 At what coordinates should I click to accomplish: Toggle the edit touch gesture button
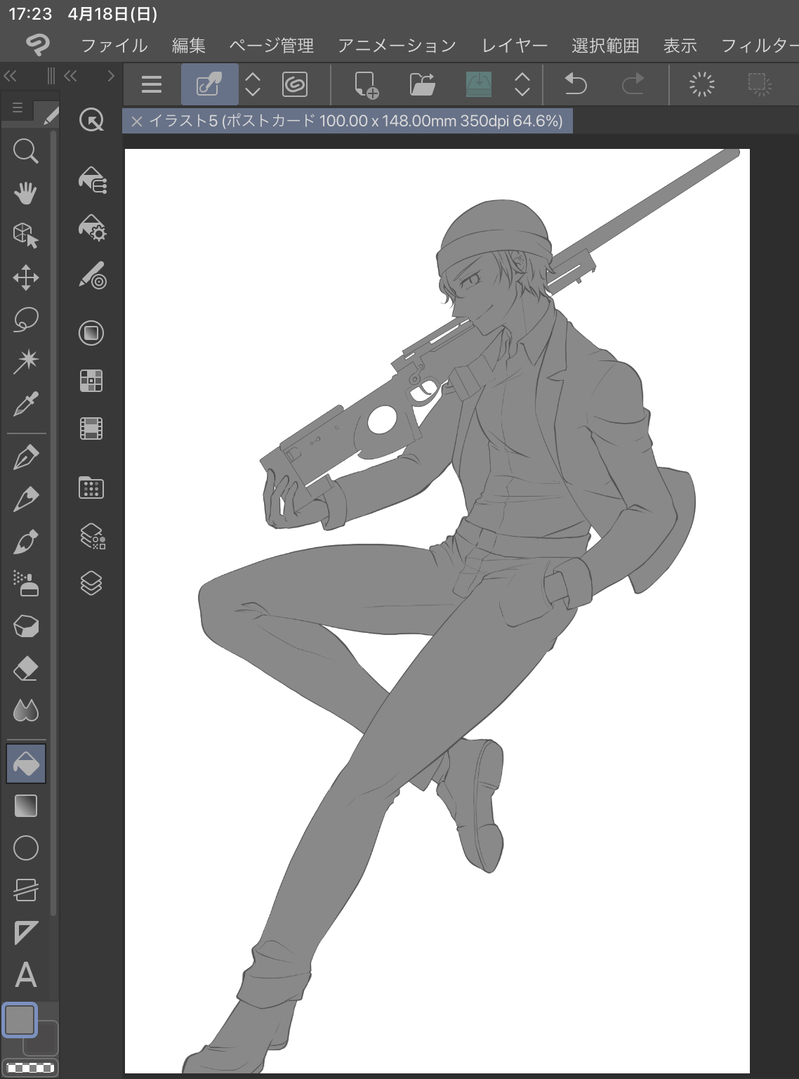coord(209,84)
